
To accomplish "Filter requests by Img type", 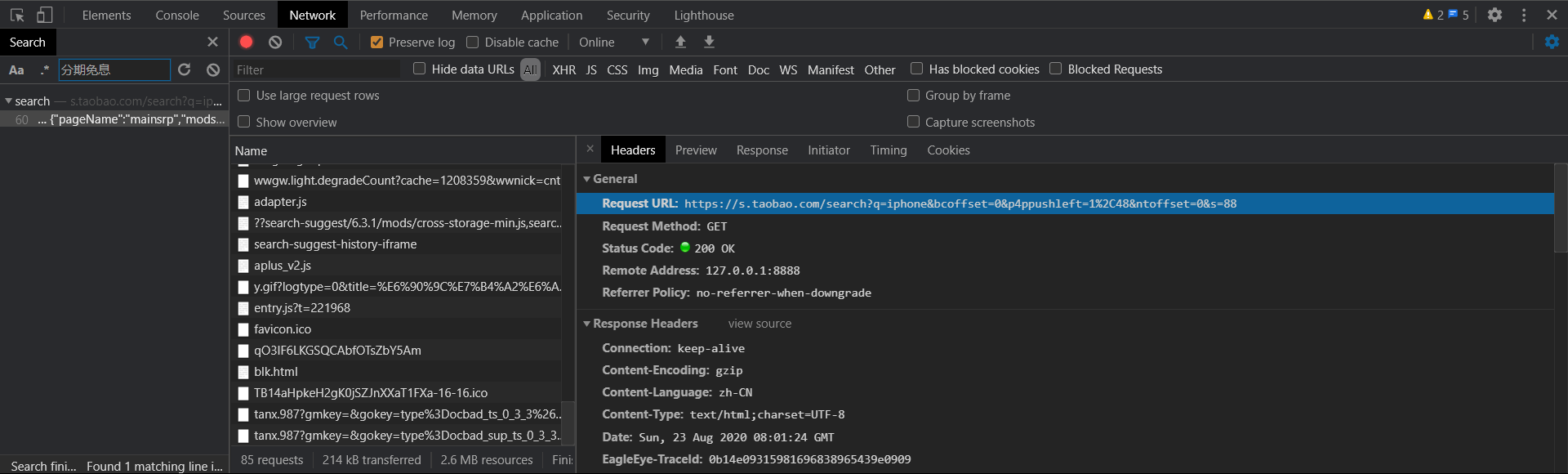I will [648, 70].
